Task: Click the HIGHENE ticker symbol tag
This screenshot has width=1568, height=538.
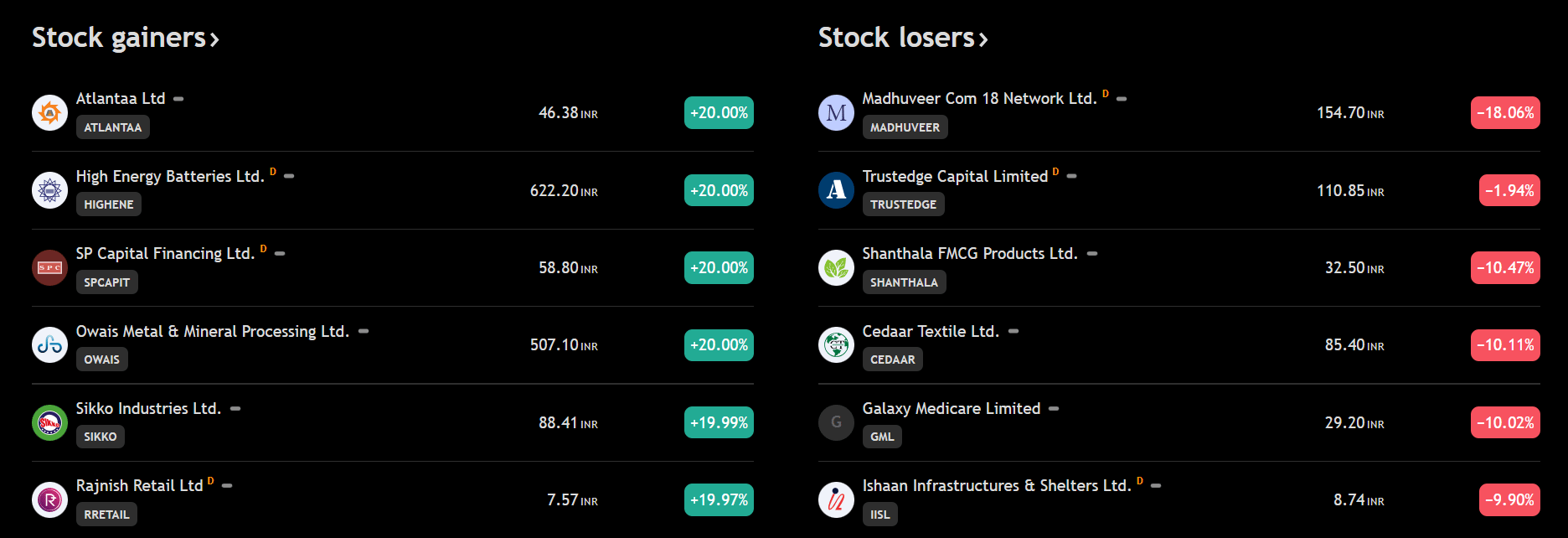Action: (x=109, y=204)
